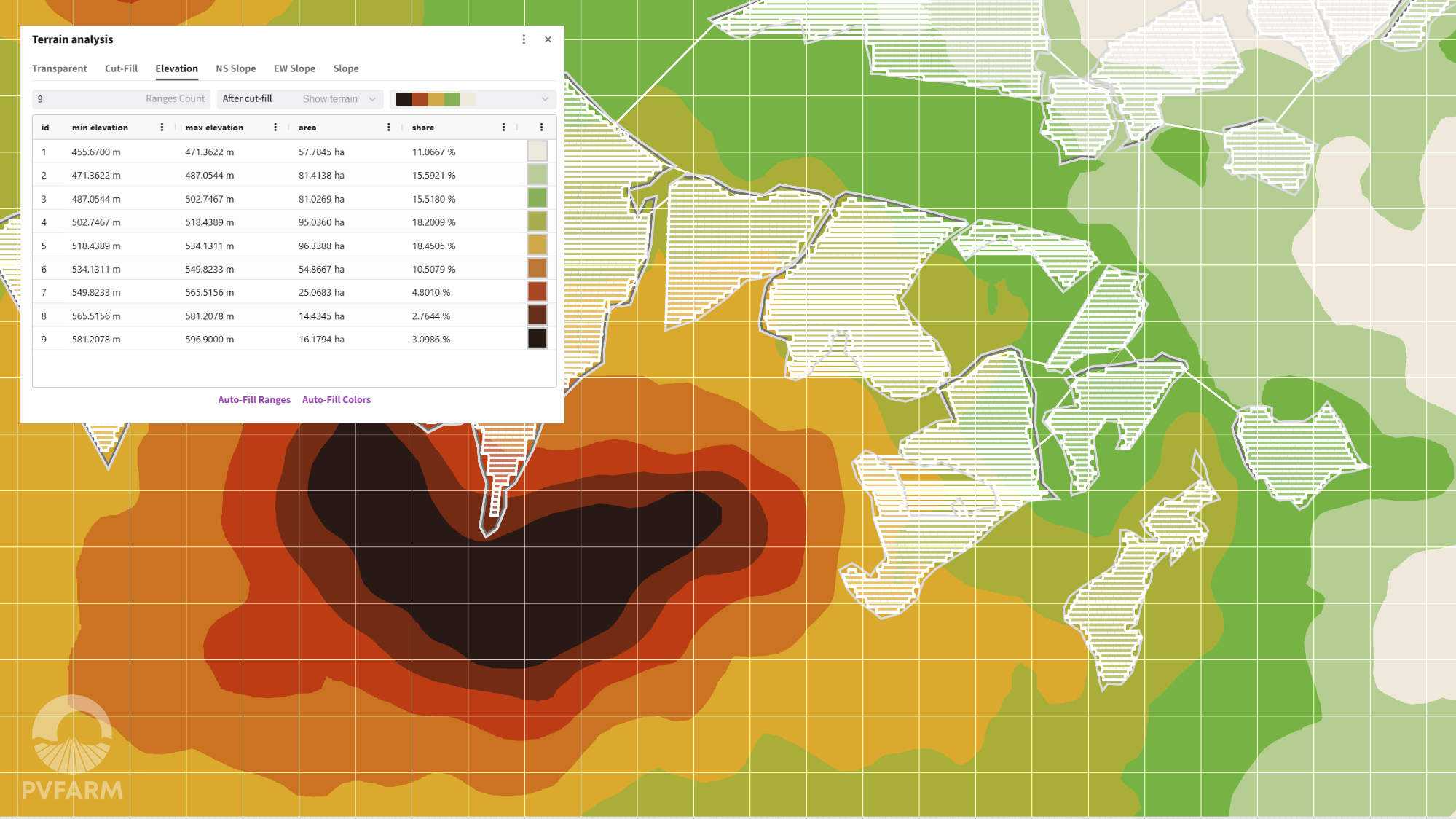Close the Terrain analysis panel
This screenshot has width=1456, height=819.
click(548, 39)
